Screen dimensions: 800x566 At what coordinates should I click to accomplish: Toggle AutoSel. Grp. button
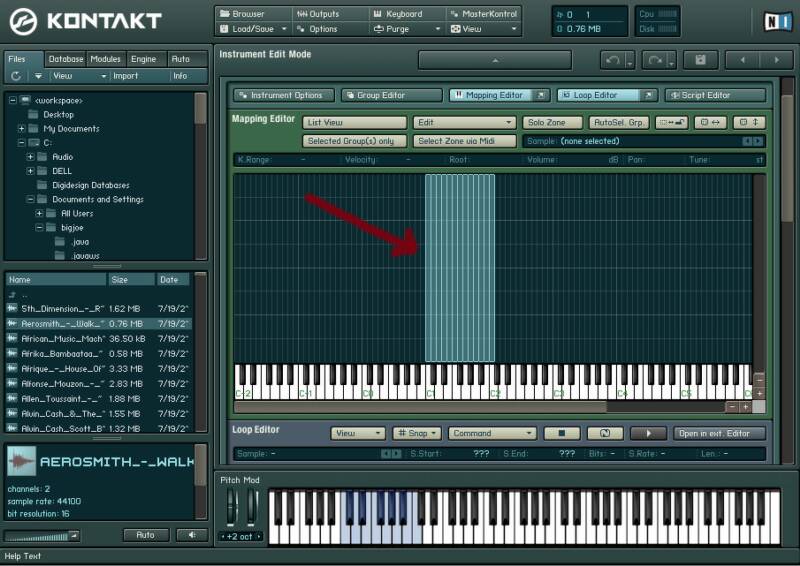(x=619, y=122)
